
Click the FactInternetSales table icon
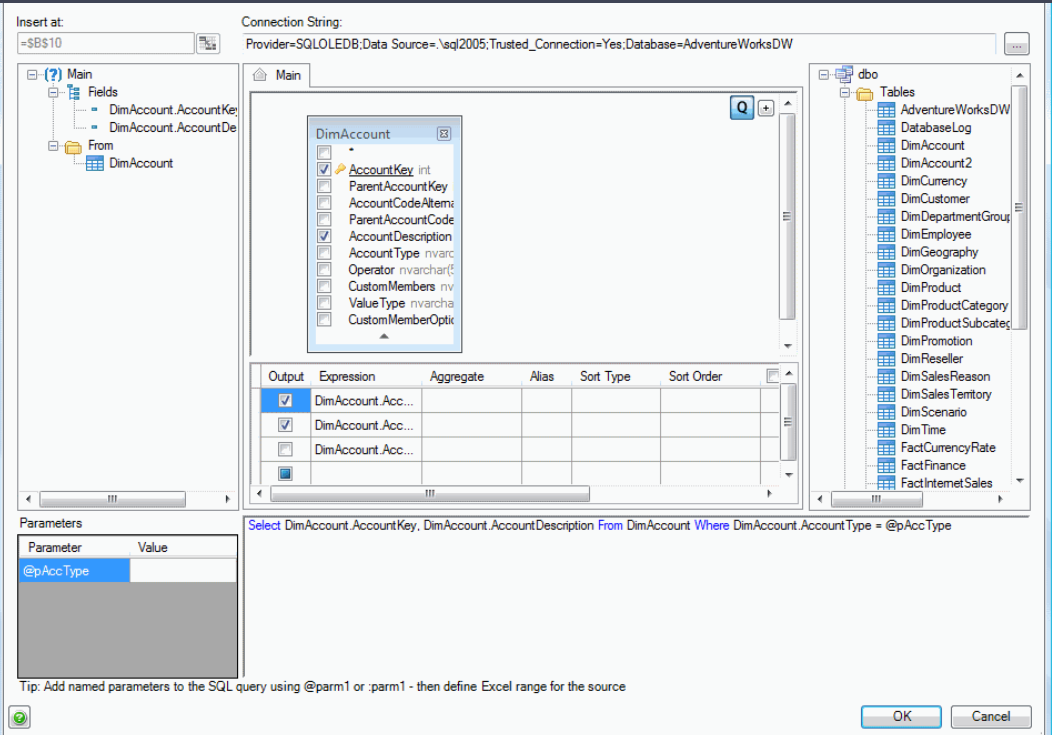click(885, 483)
